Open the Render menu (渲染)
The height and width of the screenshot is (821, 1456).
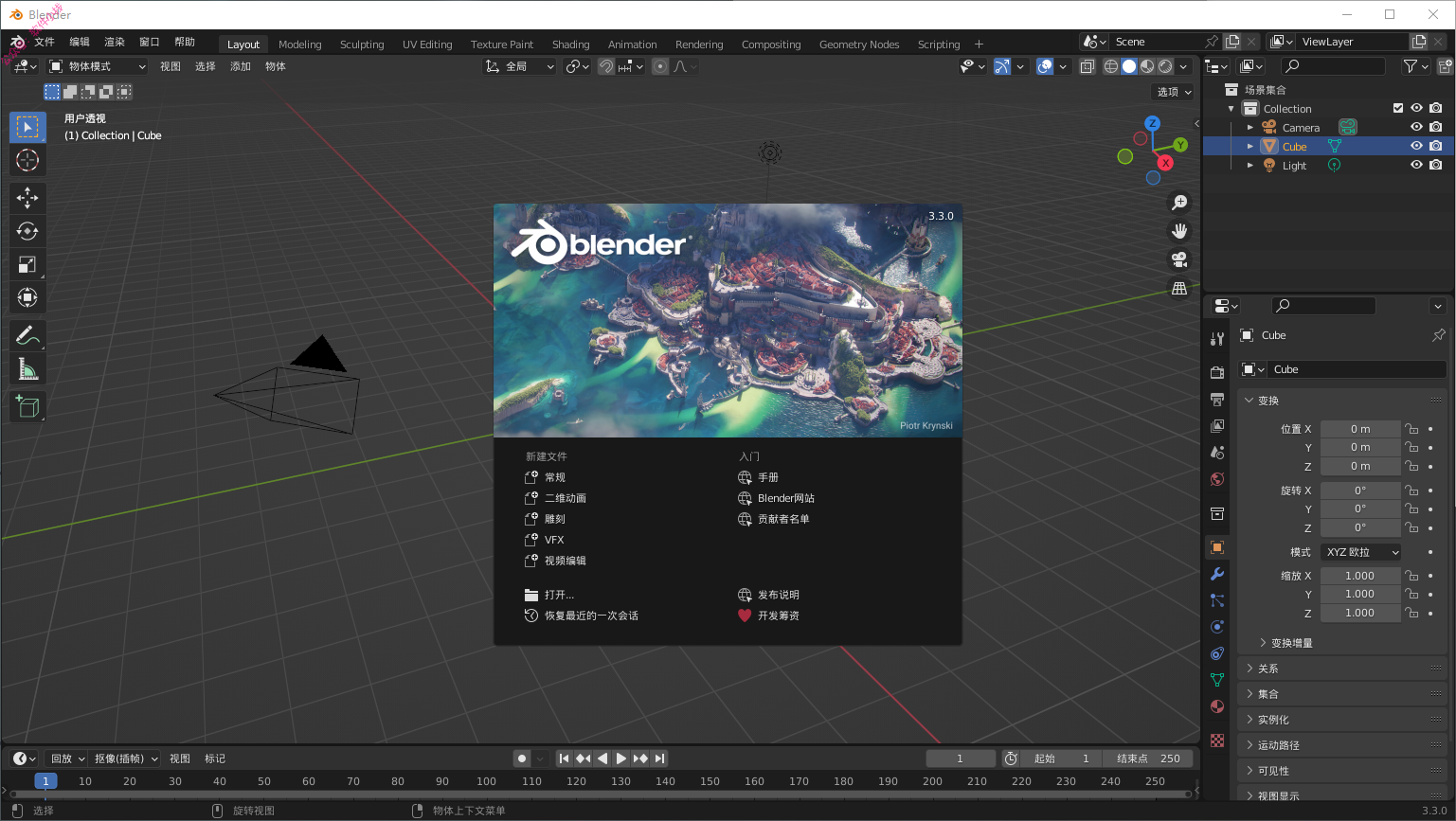(x=115, y=42)
